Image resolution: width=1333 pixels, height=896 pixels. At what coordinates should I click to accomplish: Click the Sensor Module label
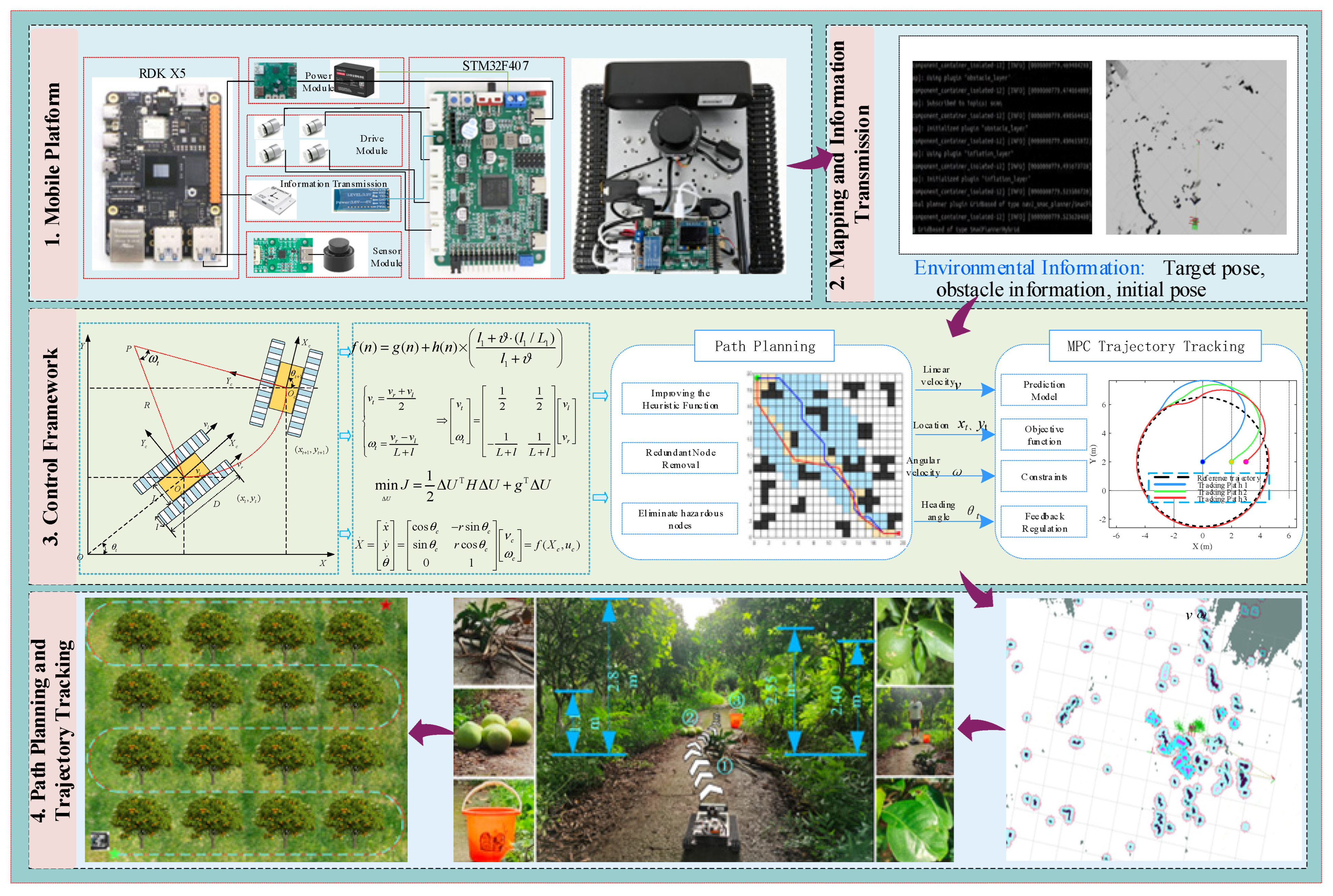click(x=387, y=257)
